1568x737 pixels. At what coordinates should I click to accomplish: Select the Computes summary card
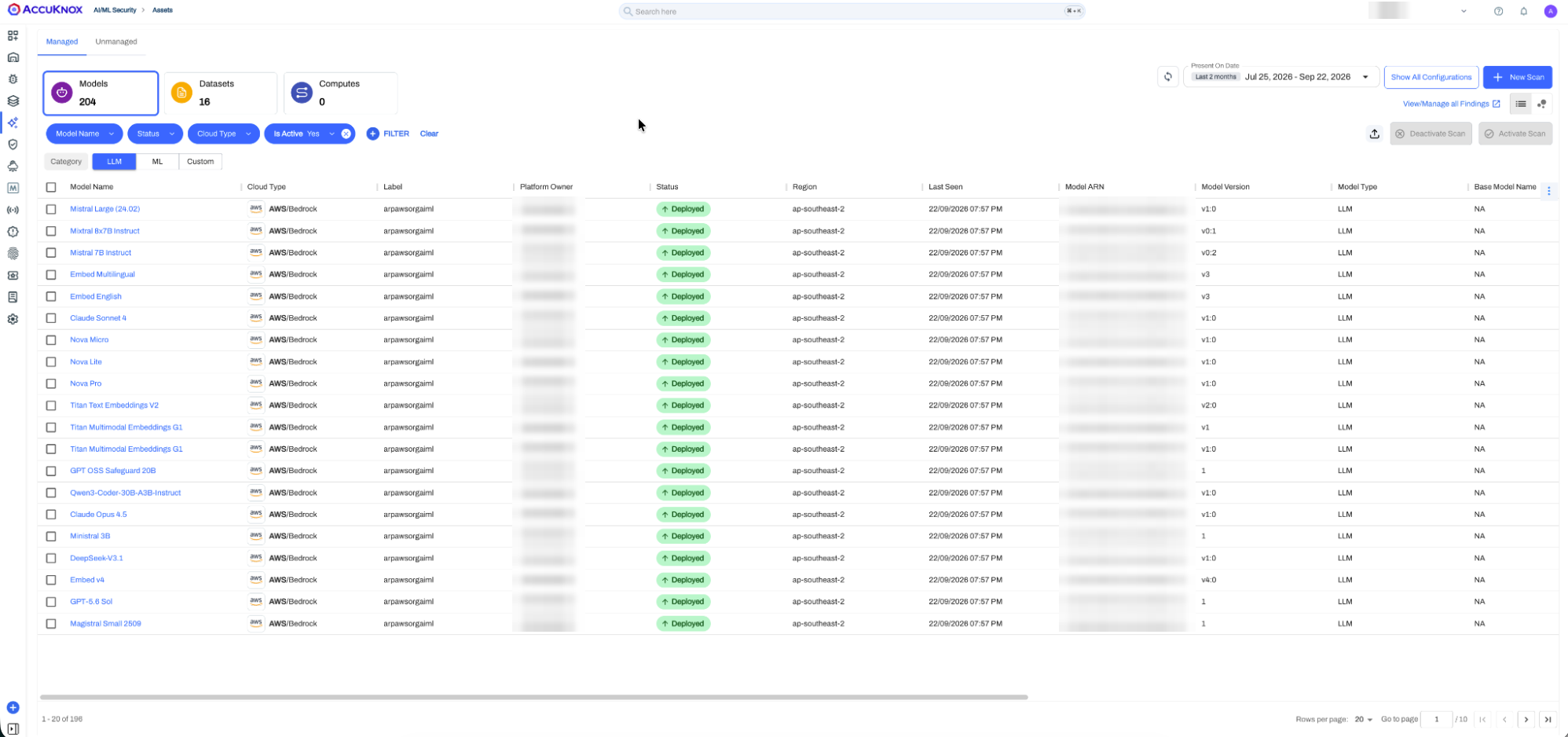340,93
